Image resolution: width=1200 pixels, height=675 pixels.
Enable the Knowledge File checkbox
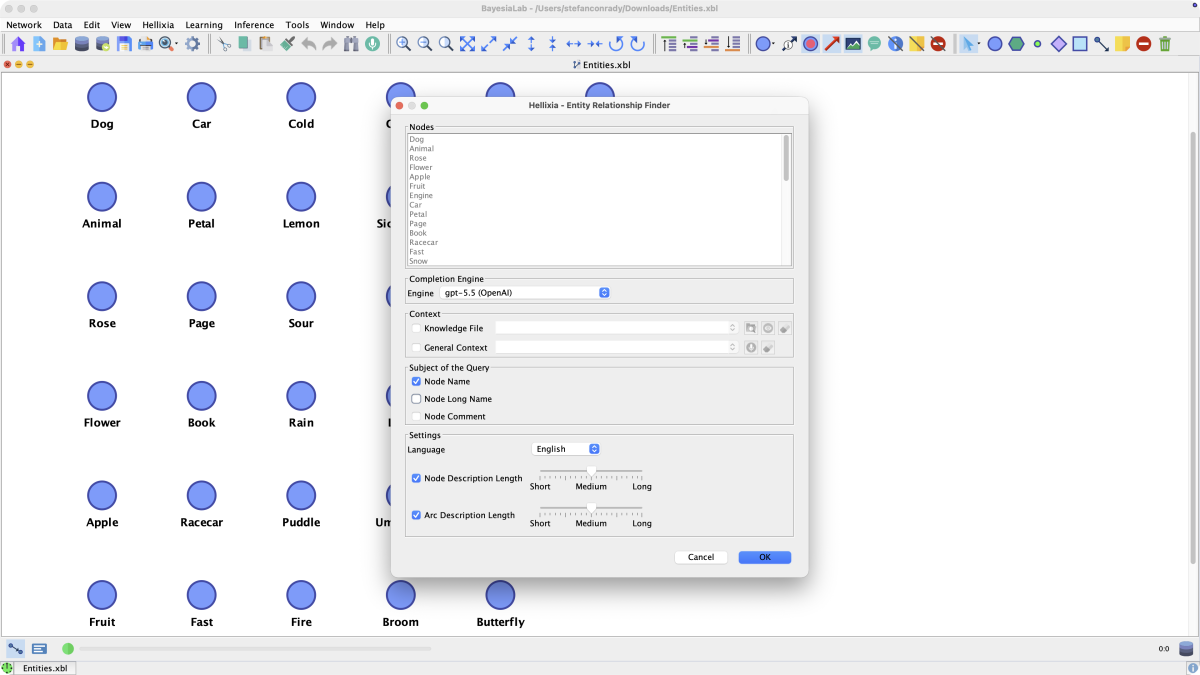click(416, 328)
